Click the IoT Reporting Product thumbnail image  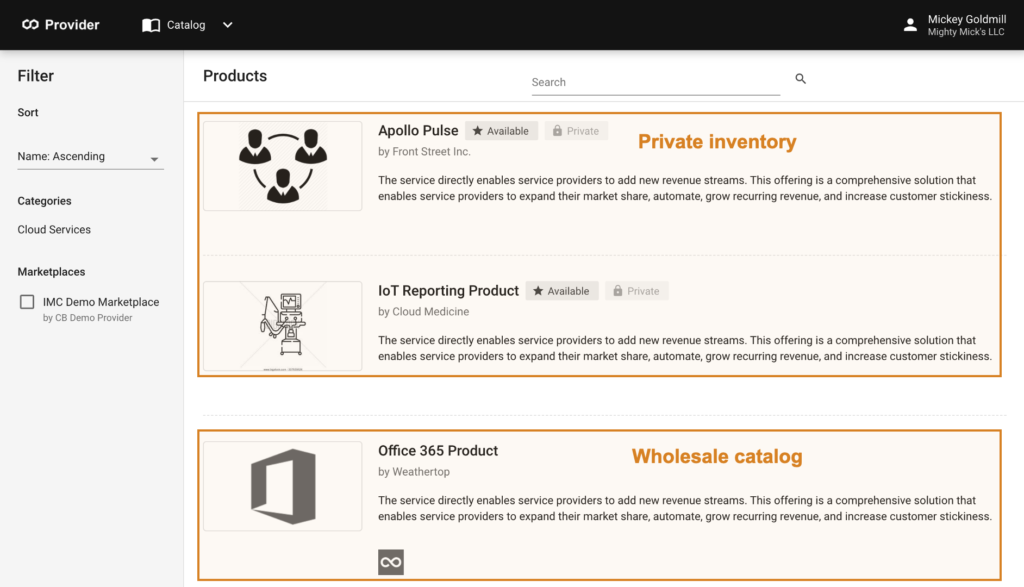pyautogui.click(x=282, y=326)
